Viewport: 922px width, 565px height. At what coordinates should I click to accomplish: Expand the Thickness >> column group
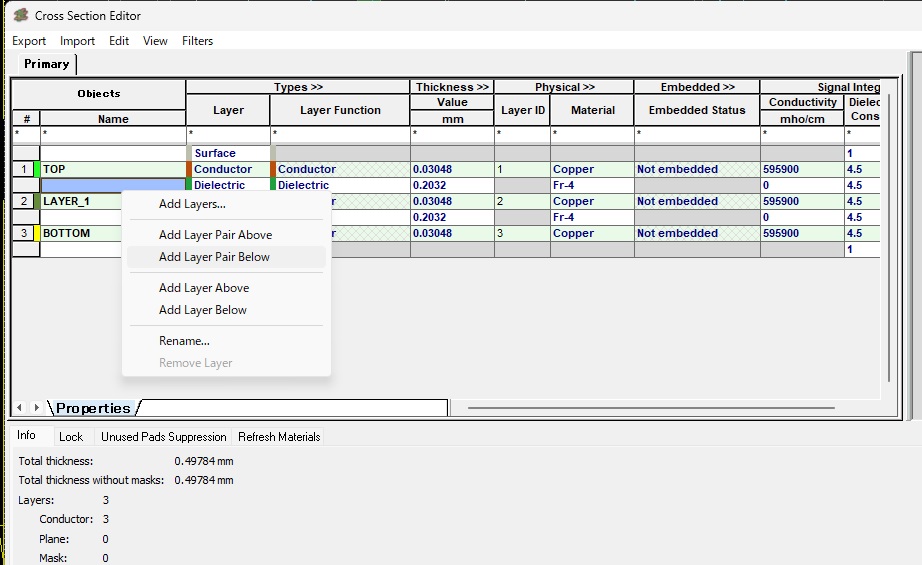(x=452, y=87)
